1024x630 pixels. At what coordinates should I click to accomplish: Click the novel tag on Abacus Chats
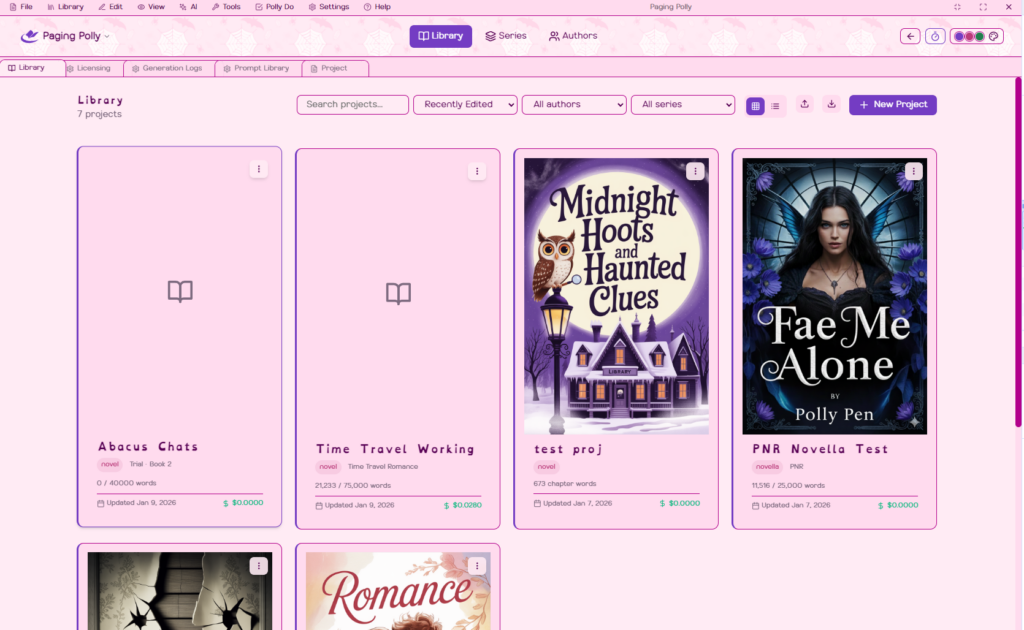tap(110, 464)
